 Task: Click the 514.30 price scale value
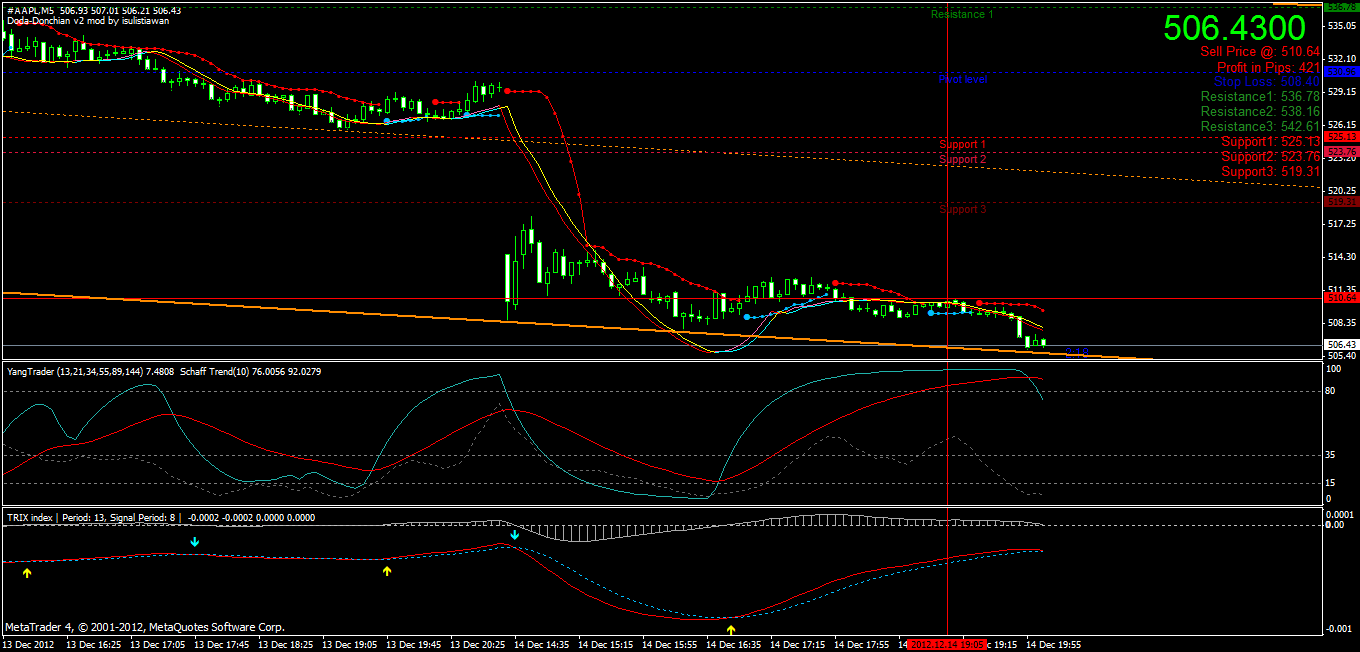(1340, 257)
